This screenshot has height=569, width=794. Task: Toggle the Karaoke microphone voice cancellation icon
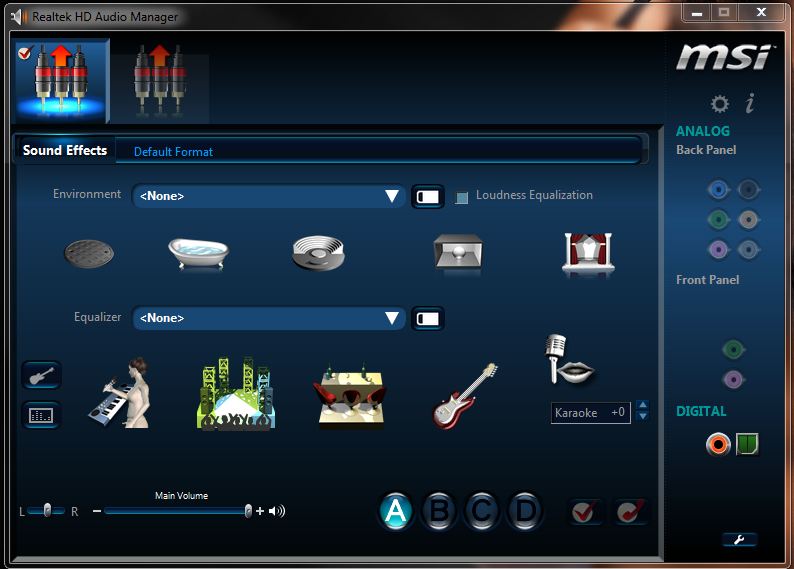click(x=570, y=359)
